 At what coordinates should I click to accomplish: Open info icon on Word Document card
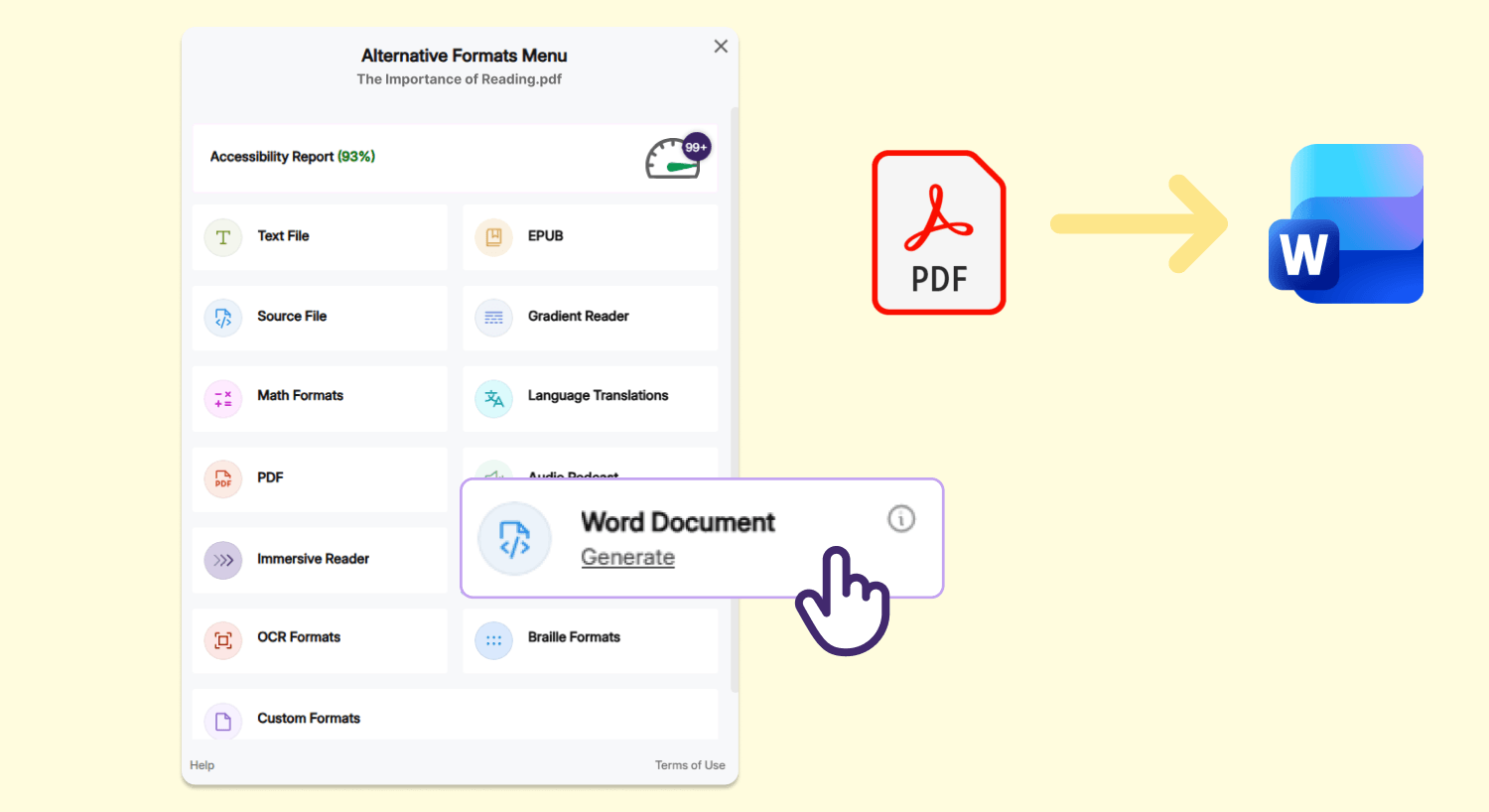click(x=901, y=518)
